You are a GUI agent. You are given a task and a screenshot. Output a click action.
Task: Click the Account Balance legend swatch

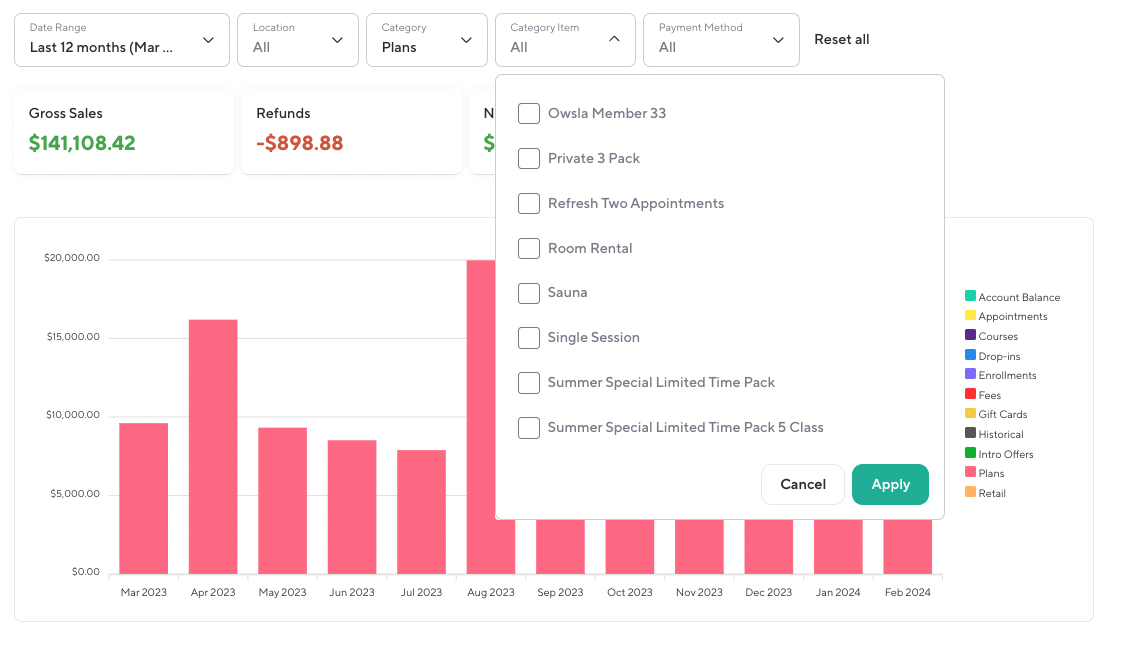970,297
